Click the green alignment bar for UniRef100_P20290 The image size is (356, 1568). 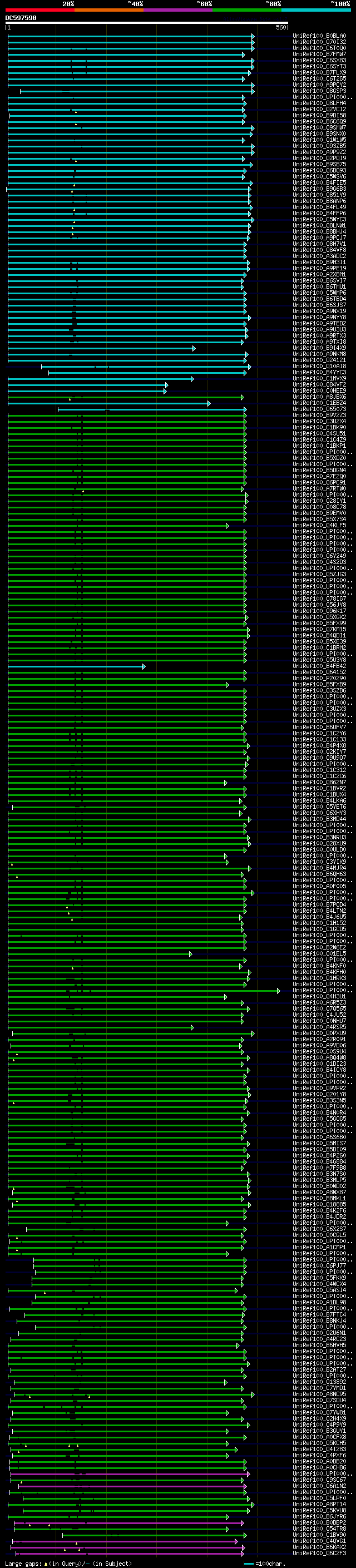127,678
